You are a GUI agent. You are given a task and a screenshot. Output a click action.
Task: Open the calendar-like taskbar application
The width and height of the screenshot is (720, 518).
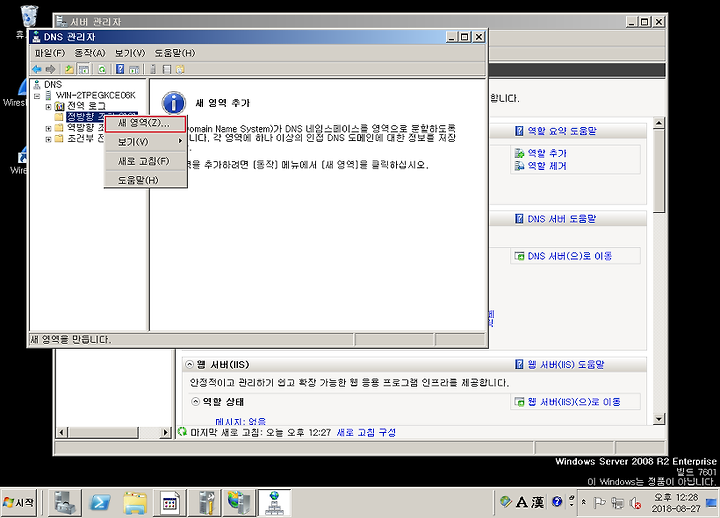[x=169, y=502]
